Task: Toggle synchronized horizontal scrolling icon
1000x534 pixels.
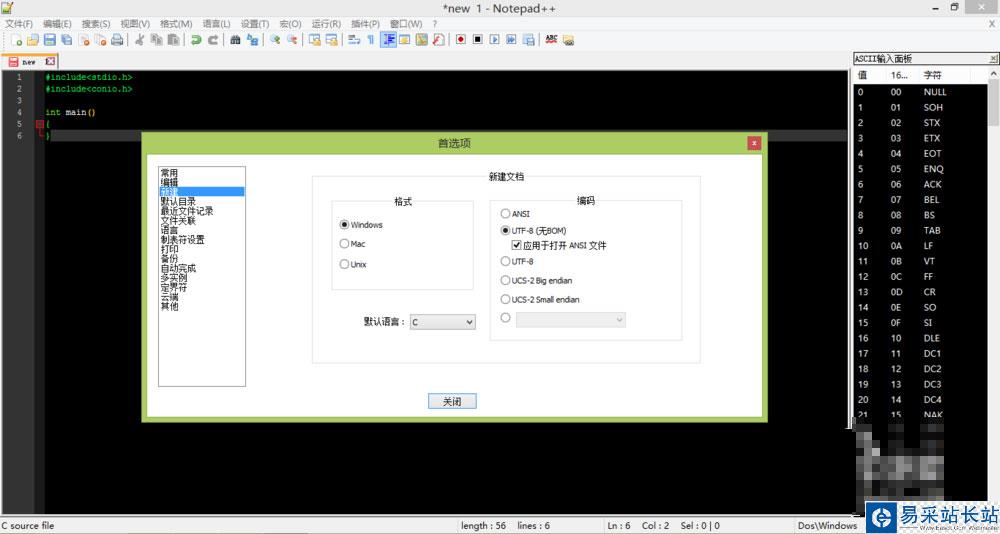Action: [332, 40]
